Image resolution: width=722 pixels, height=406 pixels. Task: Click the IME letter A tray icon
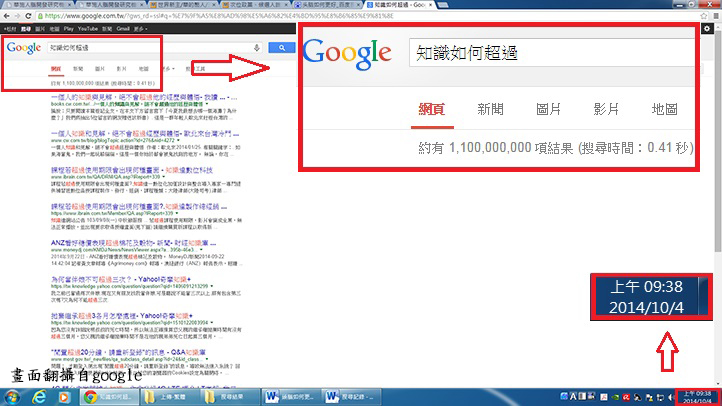coord(573,396)
